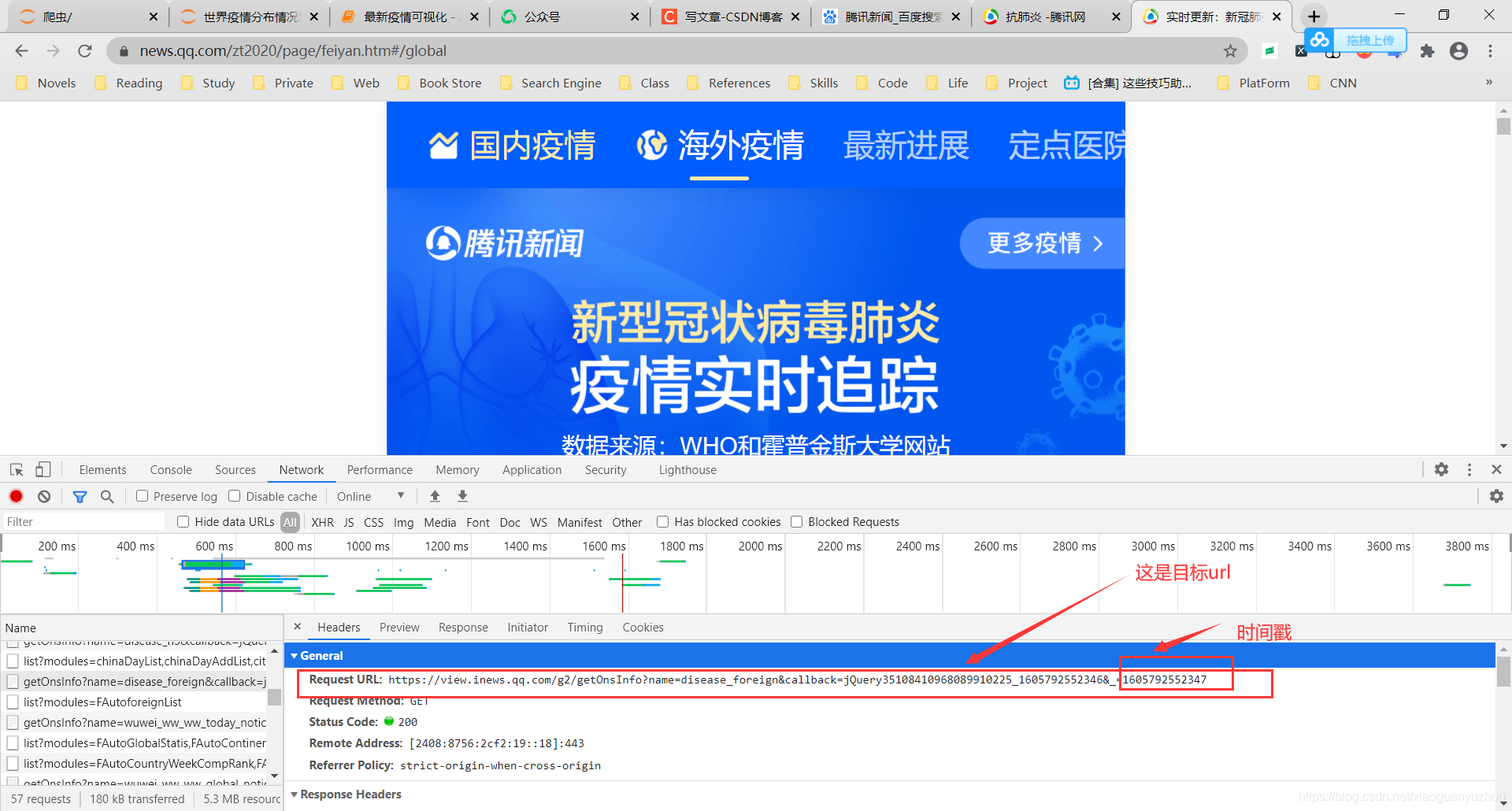Toggle the device toolbar icon
Screen dimensions: 1512x811
coord(43,470)
